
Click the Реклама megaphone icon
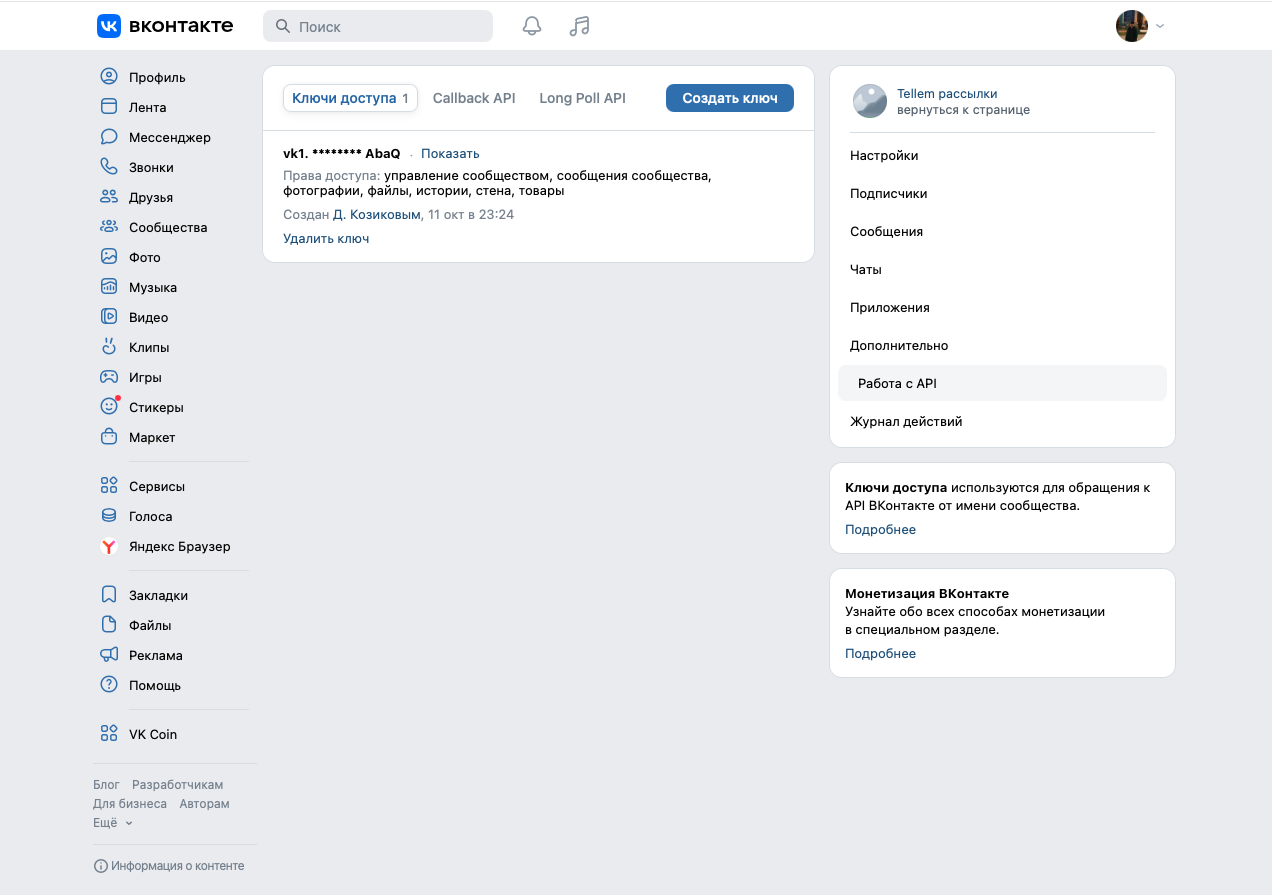pos(109,655)
